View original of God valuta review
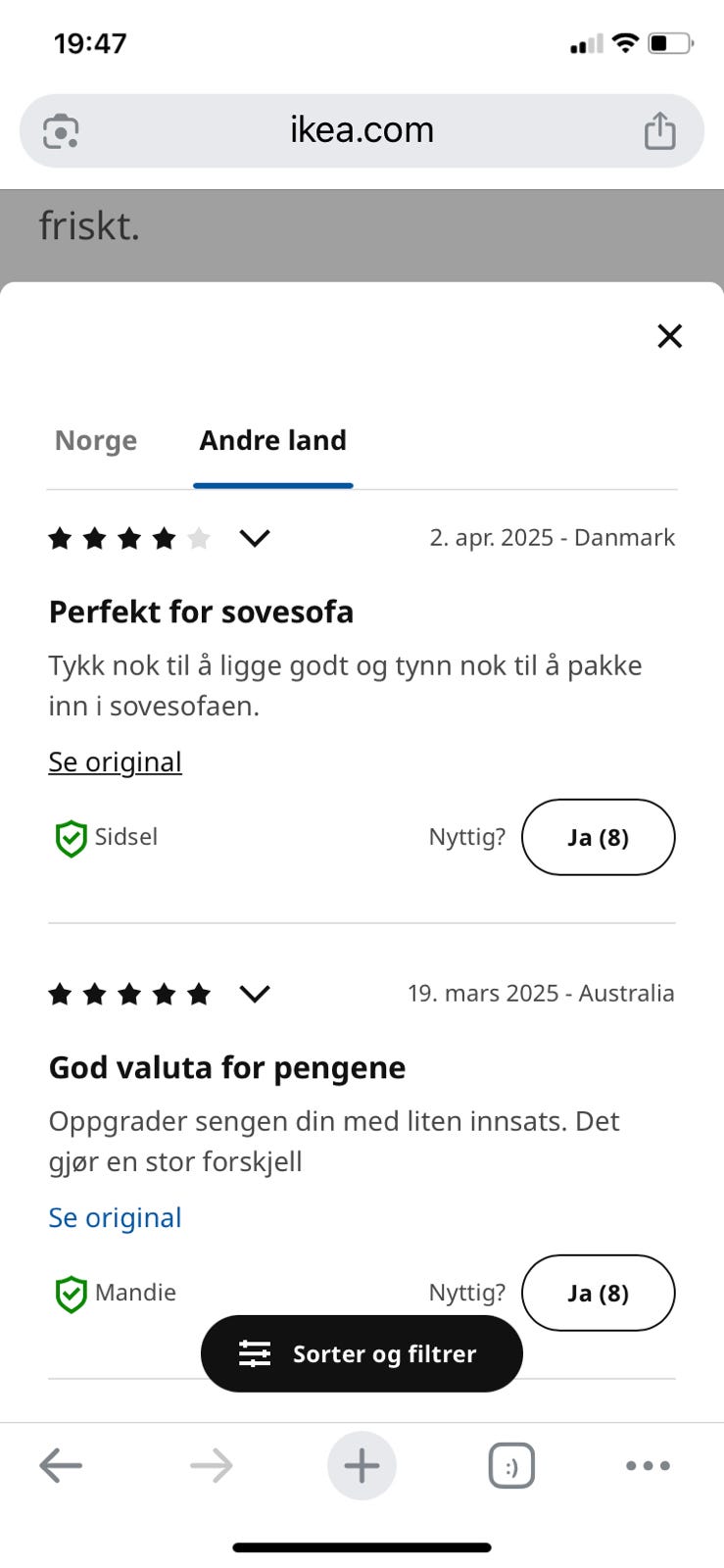The height and width of the screenshot is (1568, 724). pyautogui.click(x=116, y=1217)
